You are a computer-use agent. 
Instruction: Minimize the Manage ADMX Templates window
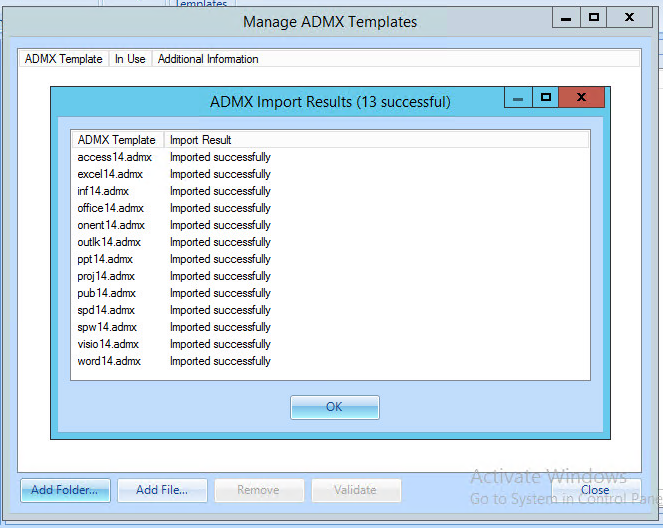pyautogui.click(x=566, y=18)
